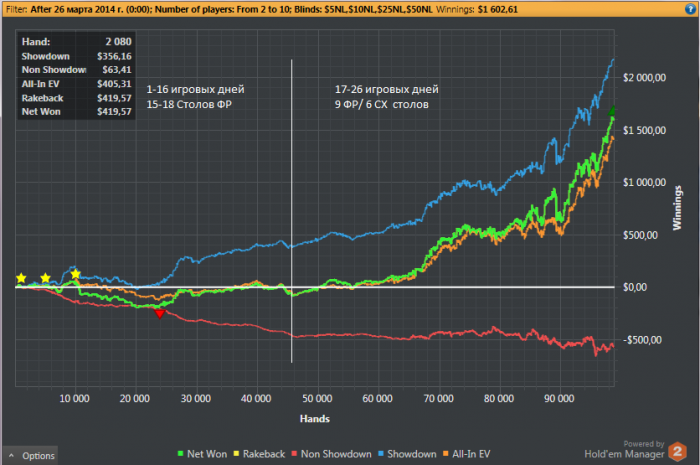Click the Rakeback $419,57 stat row
This screenshot has height=465, width=700.
[76, 98]
